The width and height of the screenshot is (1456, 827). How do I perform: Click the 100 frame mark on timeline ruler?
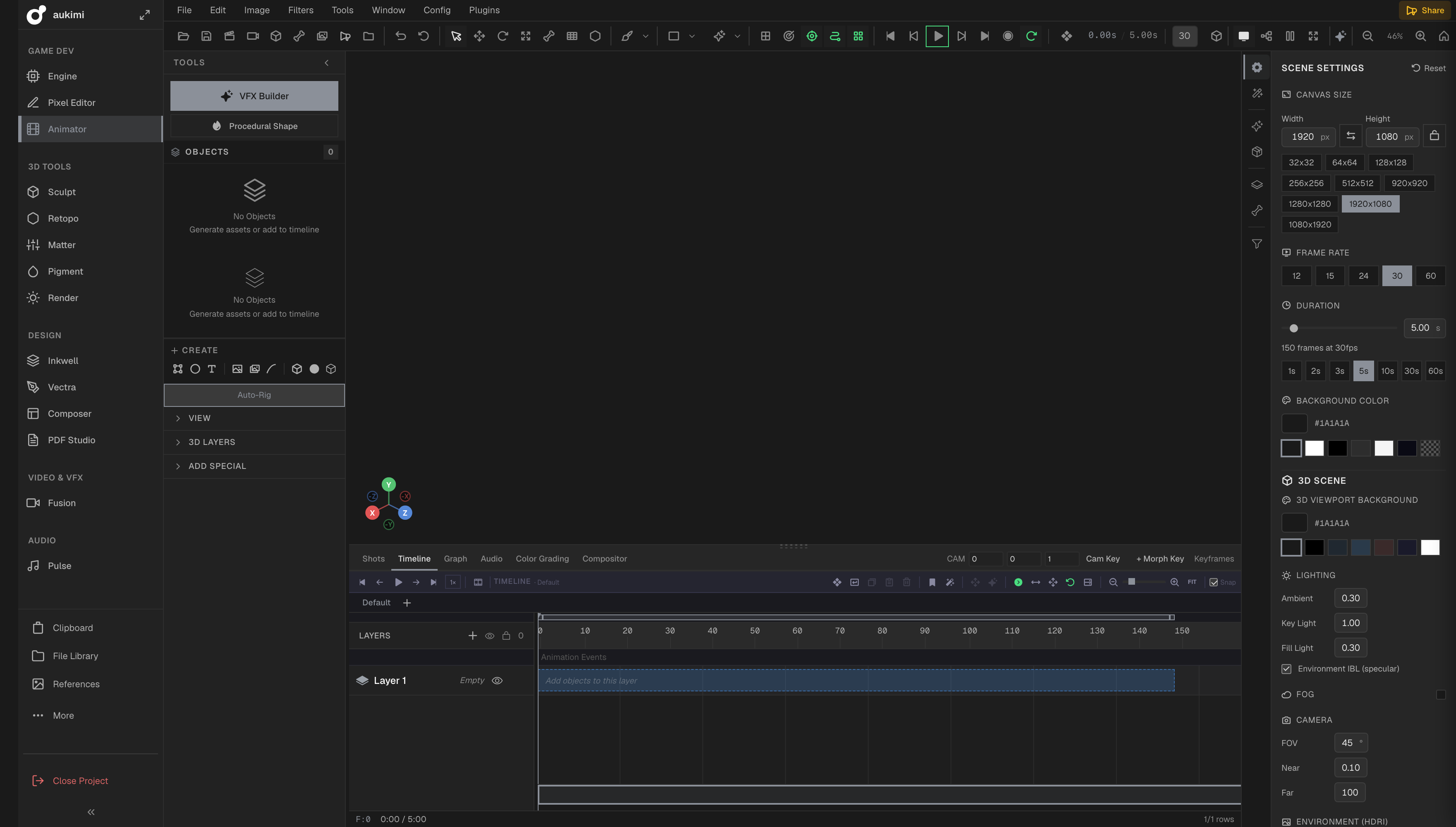pyautogui.click(x=969, y=631)
